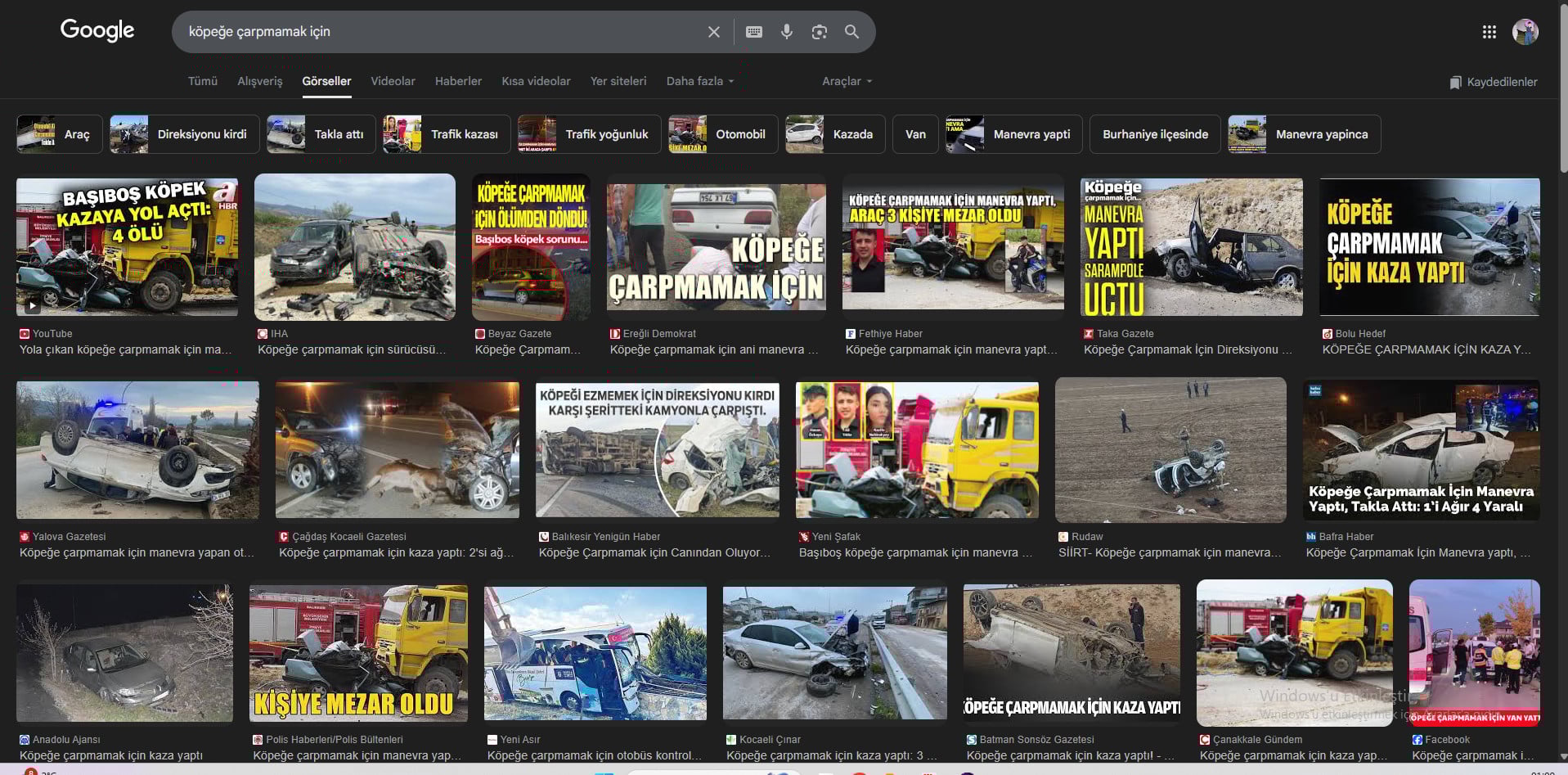The height and width of the screenshot is (775, 1568).
Task: Open the on-screen keyboard input tool
Action: [754, 32]
